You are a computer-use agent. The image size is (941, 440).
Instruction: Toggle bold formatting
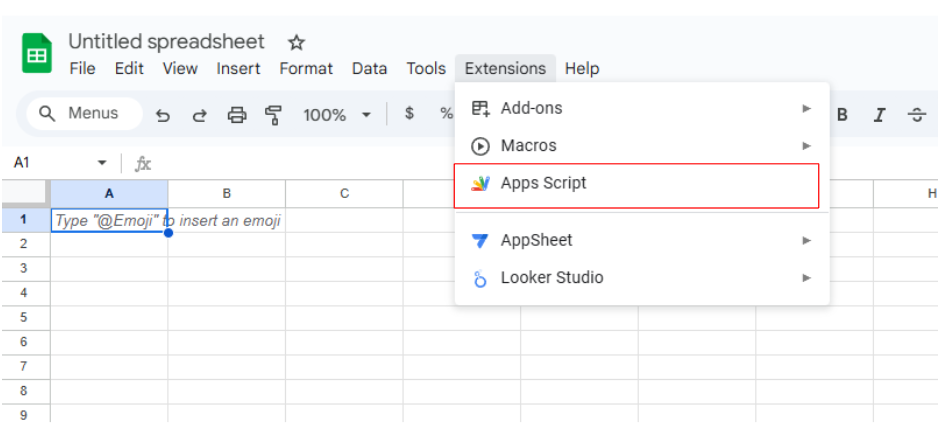coord(842,115)
